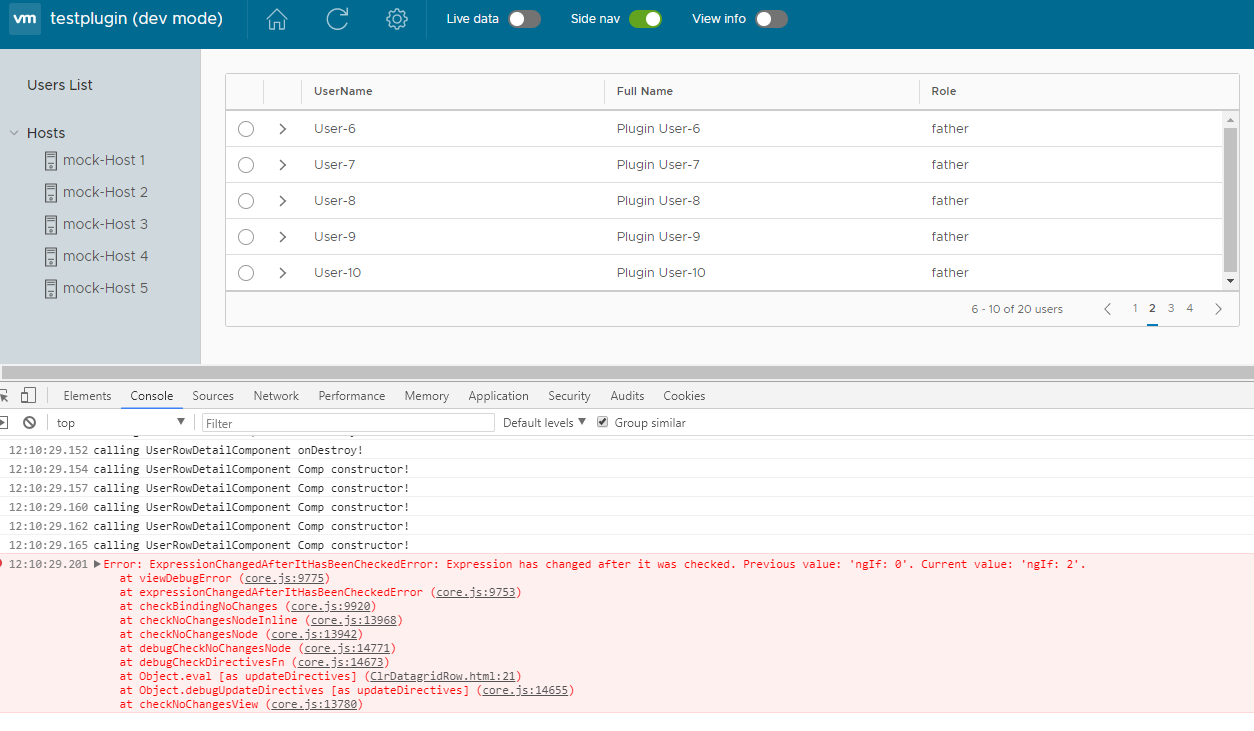Open the home icon in header
Viewport: 1254px width, 731px height.
click(277, 19)
